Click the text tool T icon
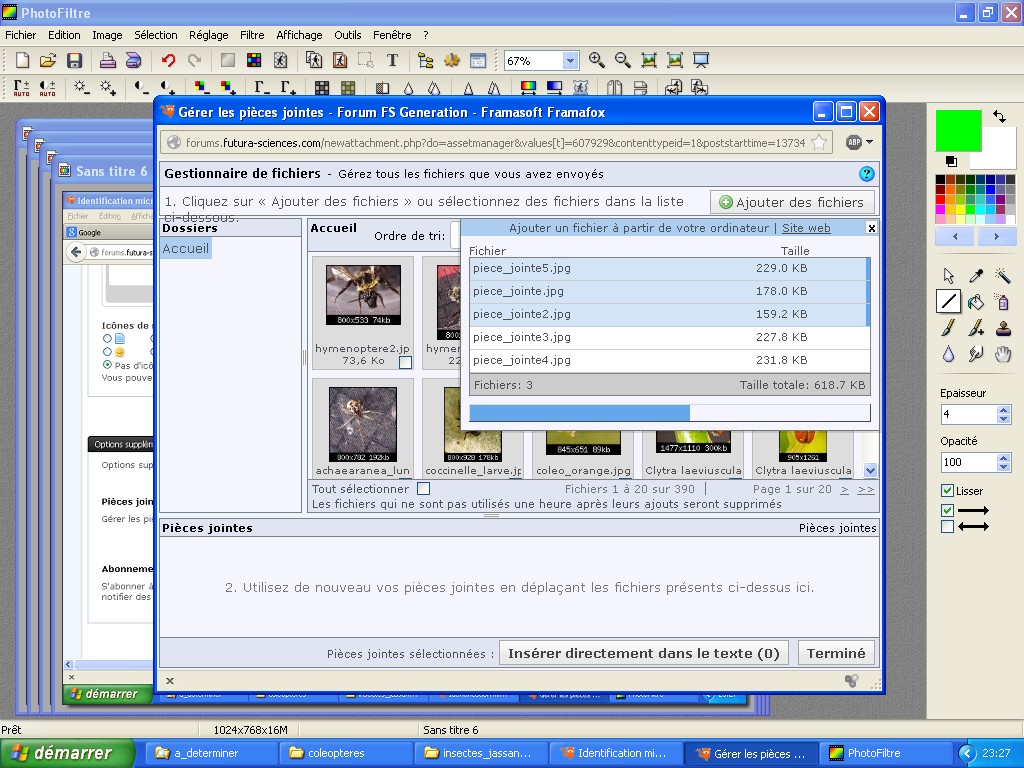This screenshot has height=768, width=1024. [392, 61]
